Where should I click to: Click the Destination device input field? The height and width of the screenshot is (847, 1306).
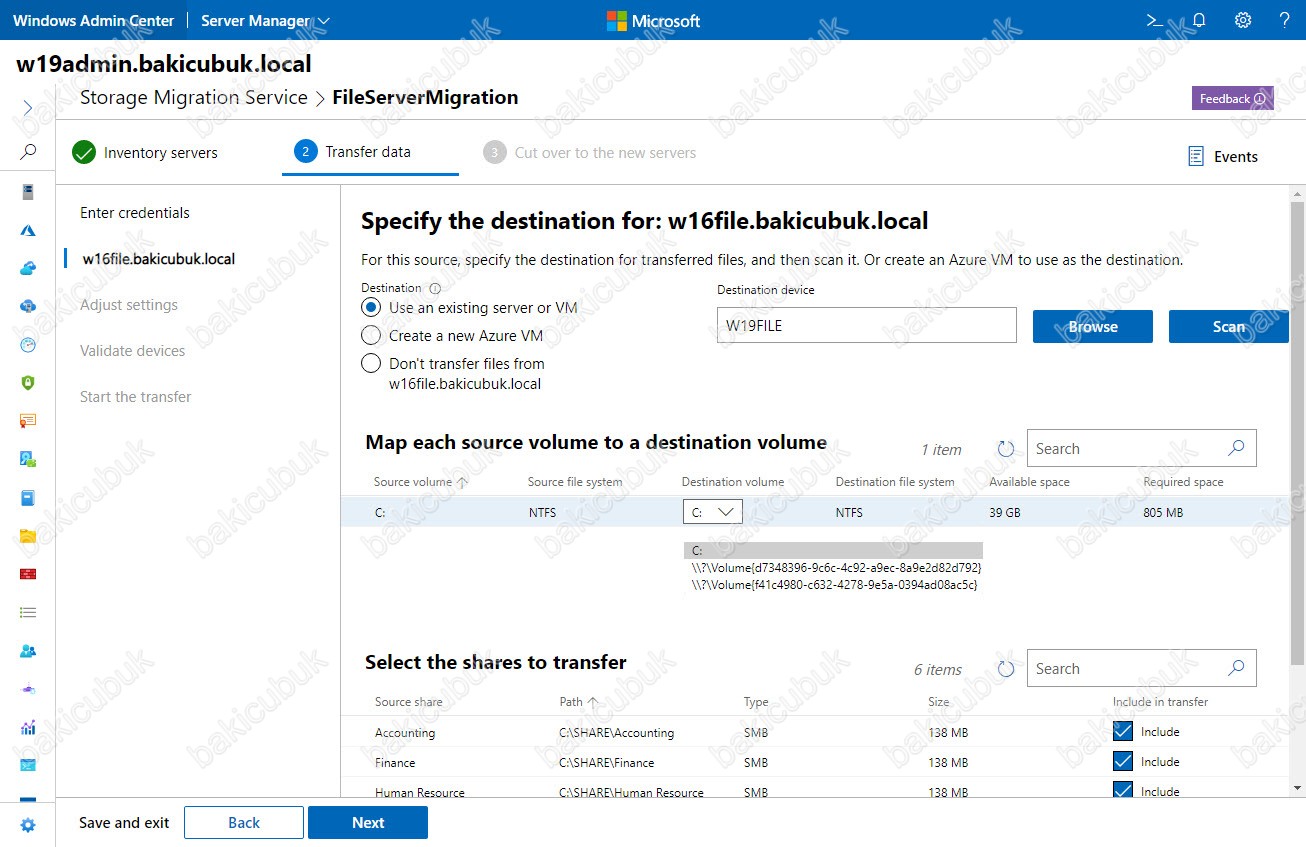coord(867,326)
